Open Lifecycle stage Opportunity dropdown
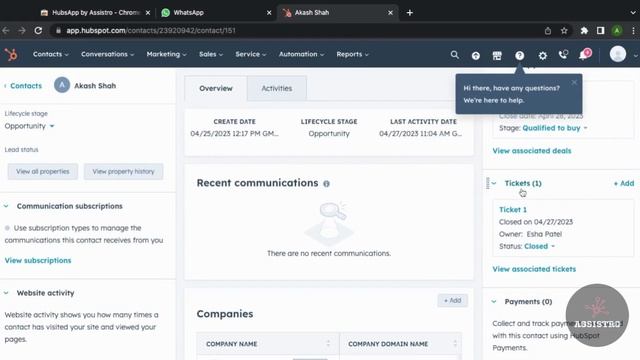Image resolution: width=640 pixels, height=360 pixels. click(x=29, y=126)
